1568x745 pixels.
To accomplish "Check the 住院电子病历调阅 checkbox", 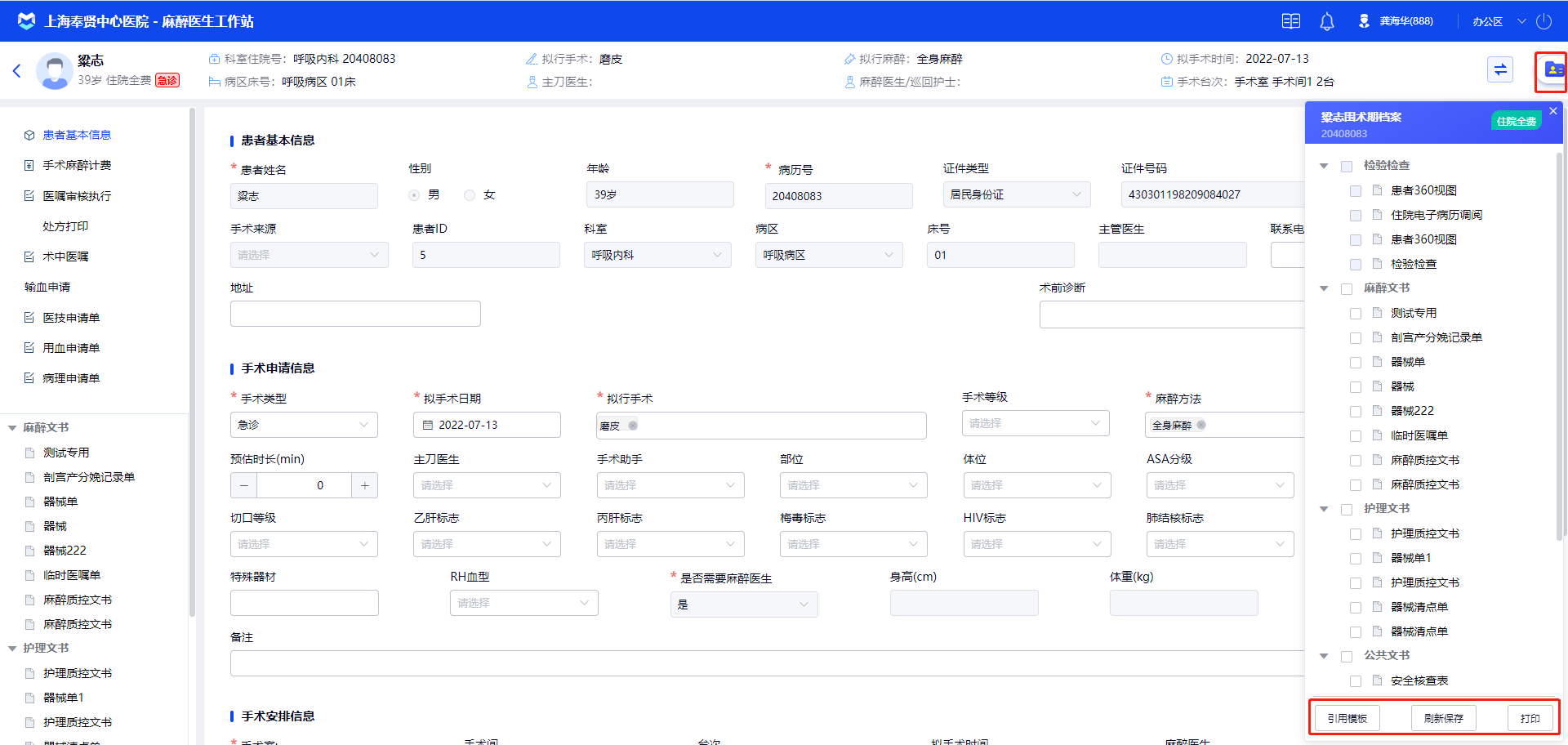I will click(1356, 215).
